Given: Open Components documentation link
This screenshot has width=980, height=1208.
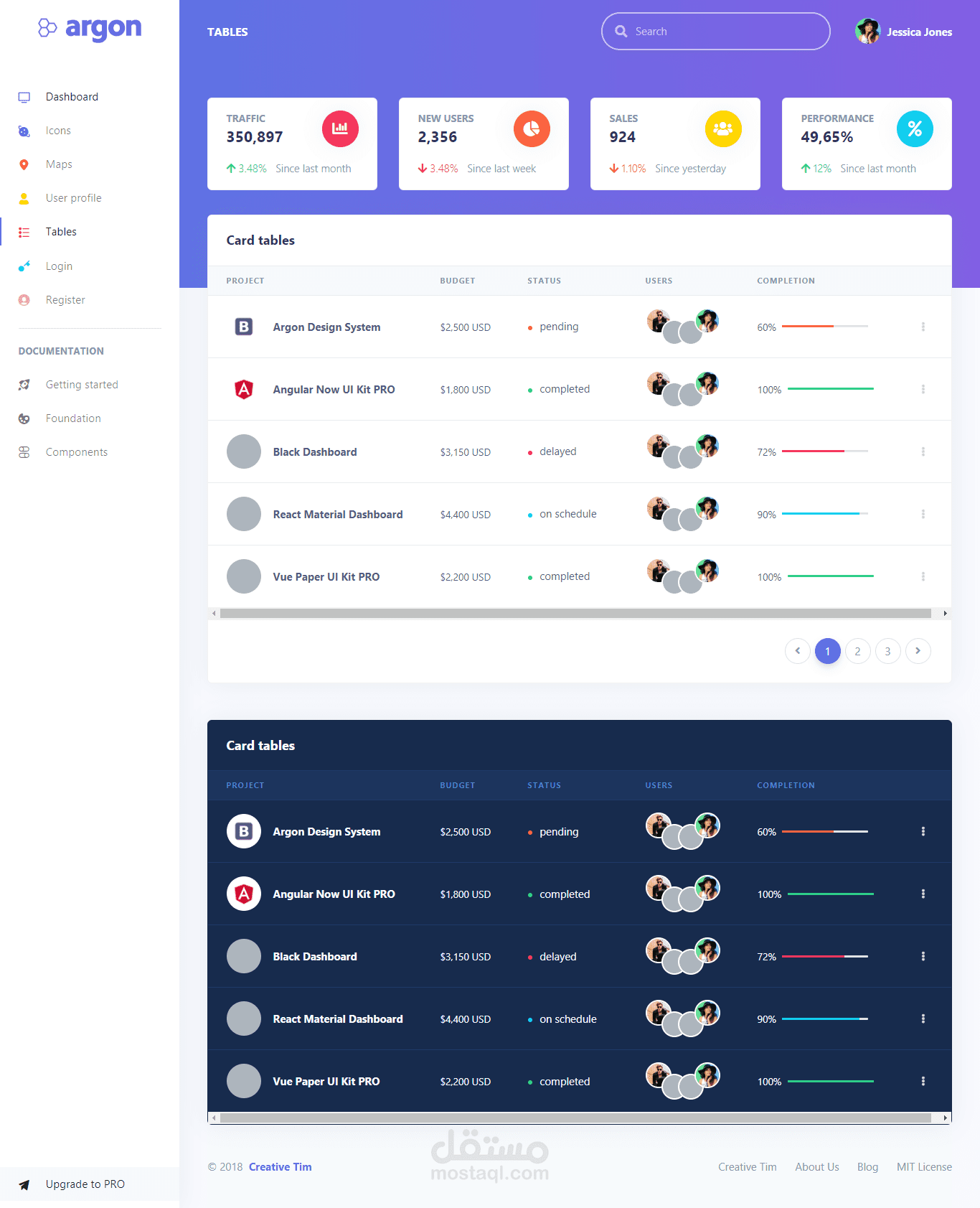Looking at the screenshot, I should (x=90, y=452).
